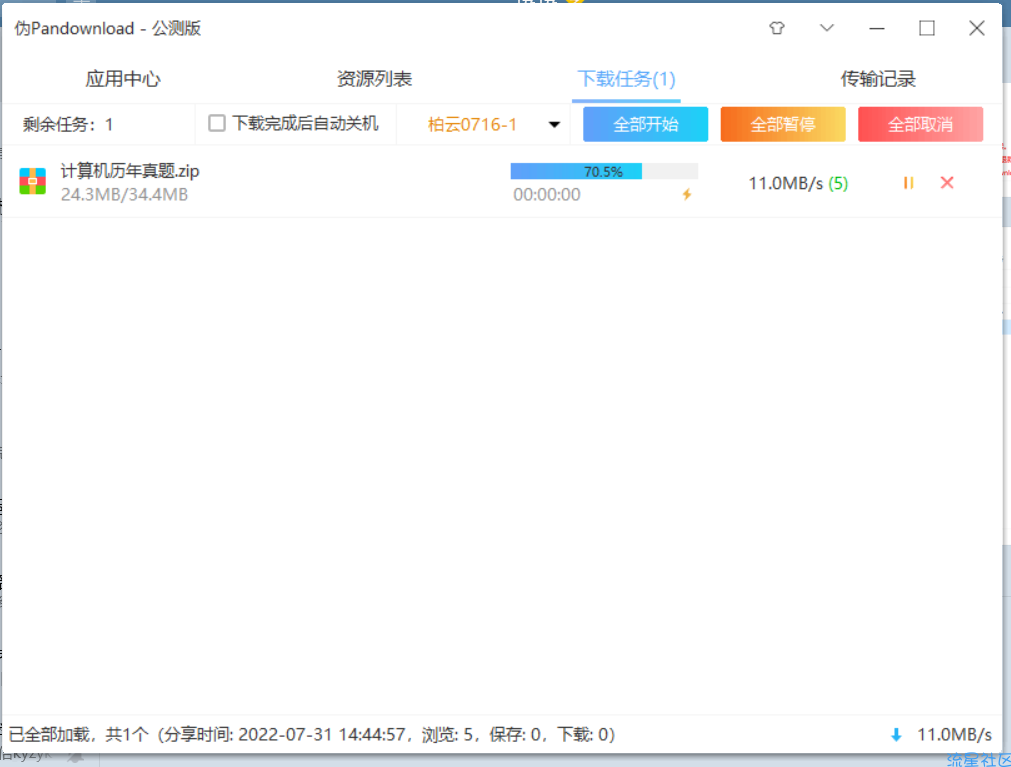Minimize the Pandownload window

point(876,28)
